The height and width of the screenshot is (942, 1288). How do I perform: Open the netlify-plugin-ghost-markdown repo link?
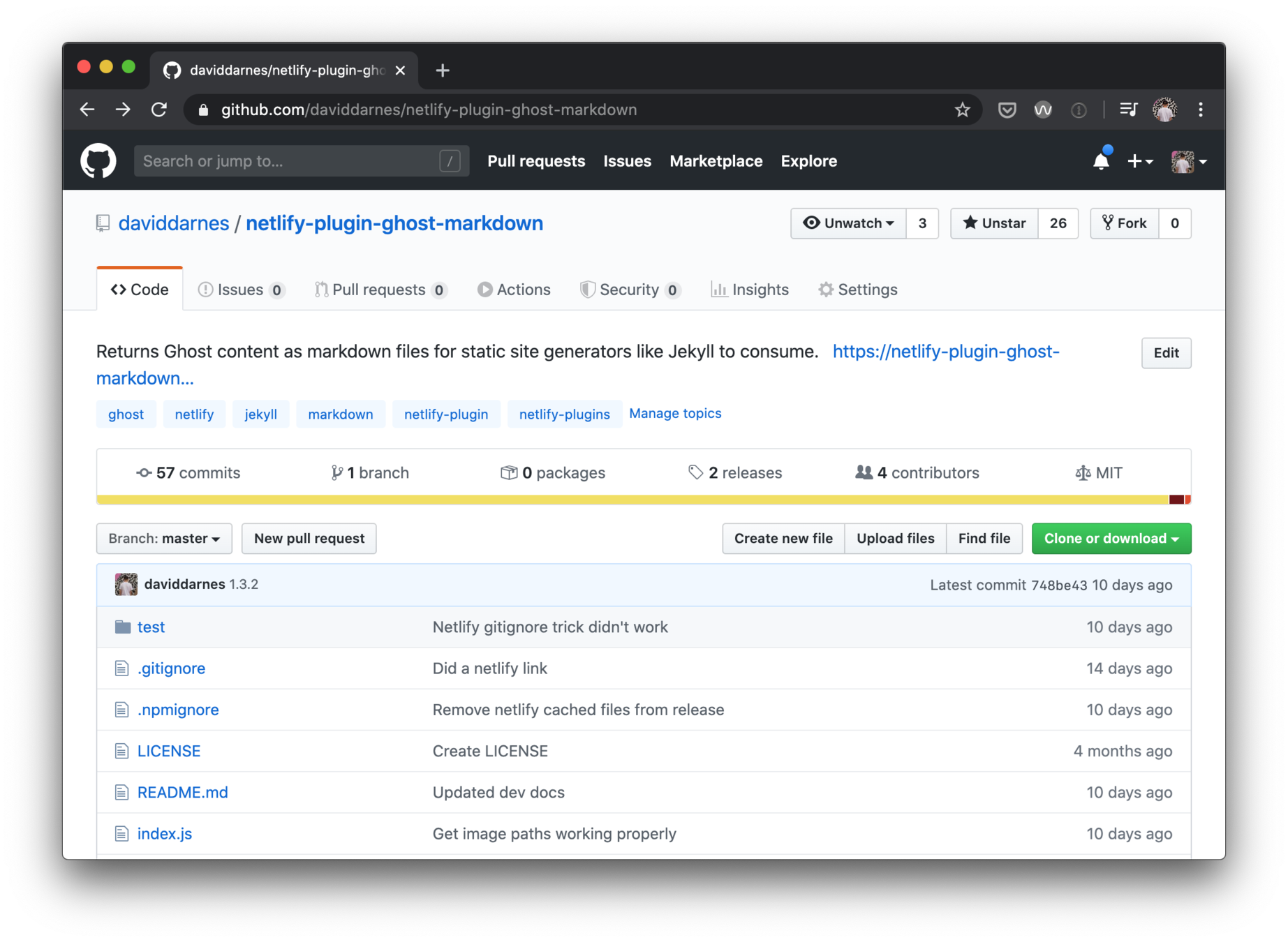394,223
